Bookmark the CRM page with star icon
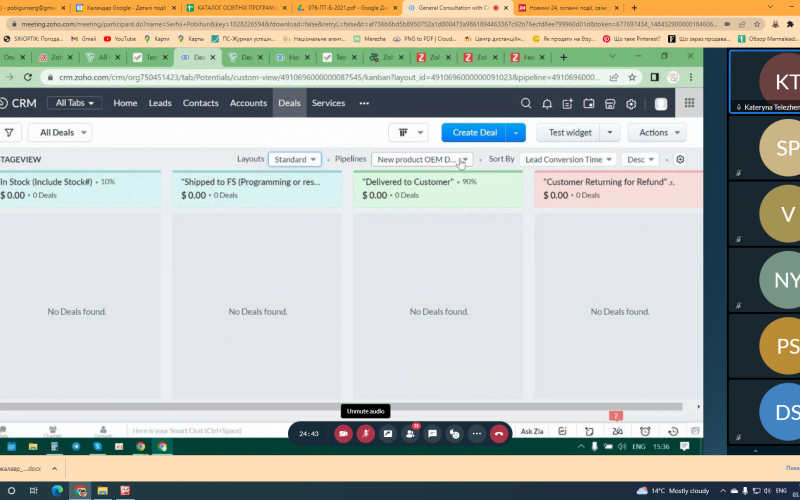Viewport: 800px width, 500px height. click(x=632, y=77)
